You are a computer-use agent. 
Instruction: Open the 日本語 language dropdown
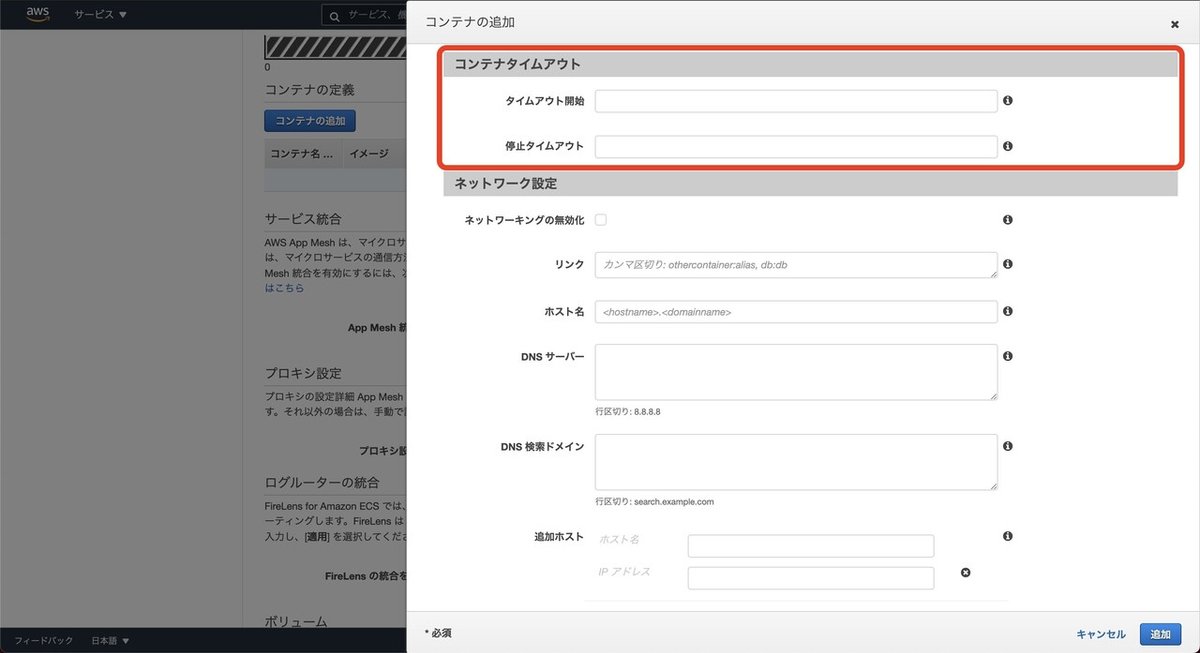coord(110,640)
